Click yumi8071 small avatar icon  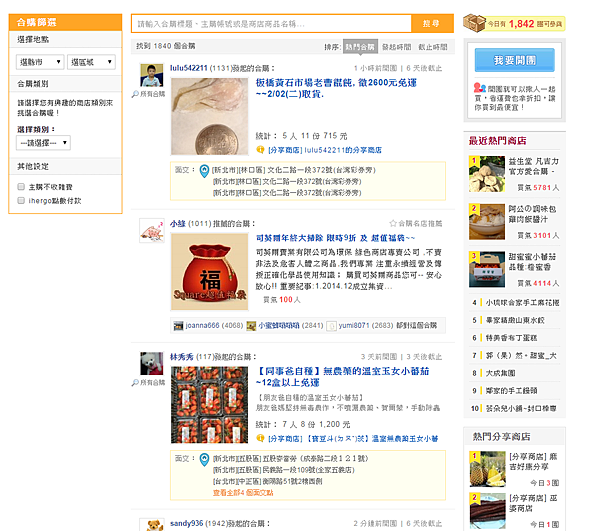[x=331, y=326]
